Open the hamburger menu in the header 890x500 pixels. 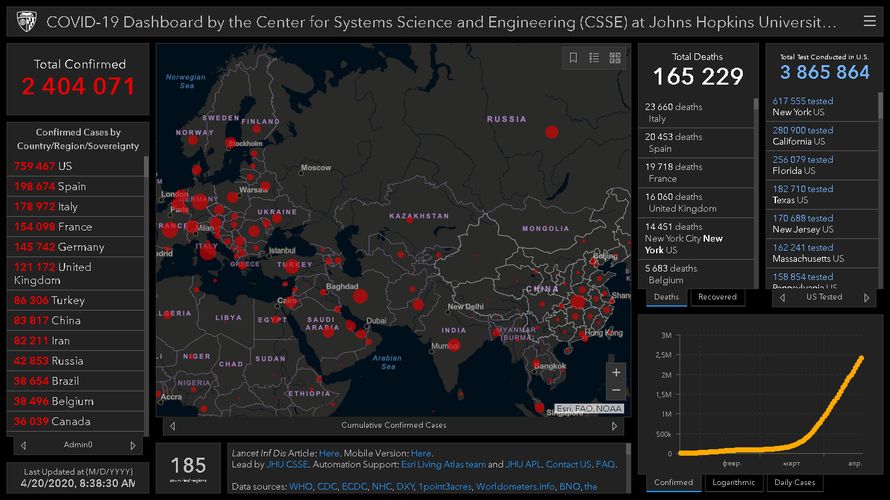(868, 21)
